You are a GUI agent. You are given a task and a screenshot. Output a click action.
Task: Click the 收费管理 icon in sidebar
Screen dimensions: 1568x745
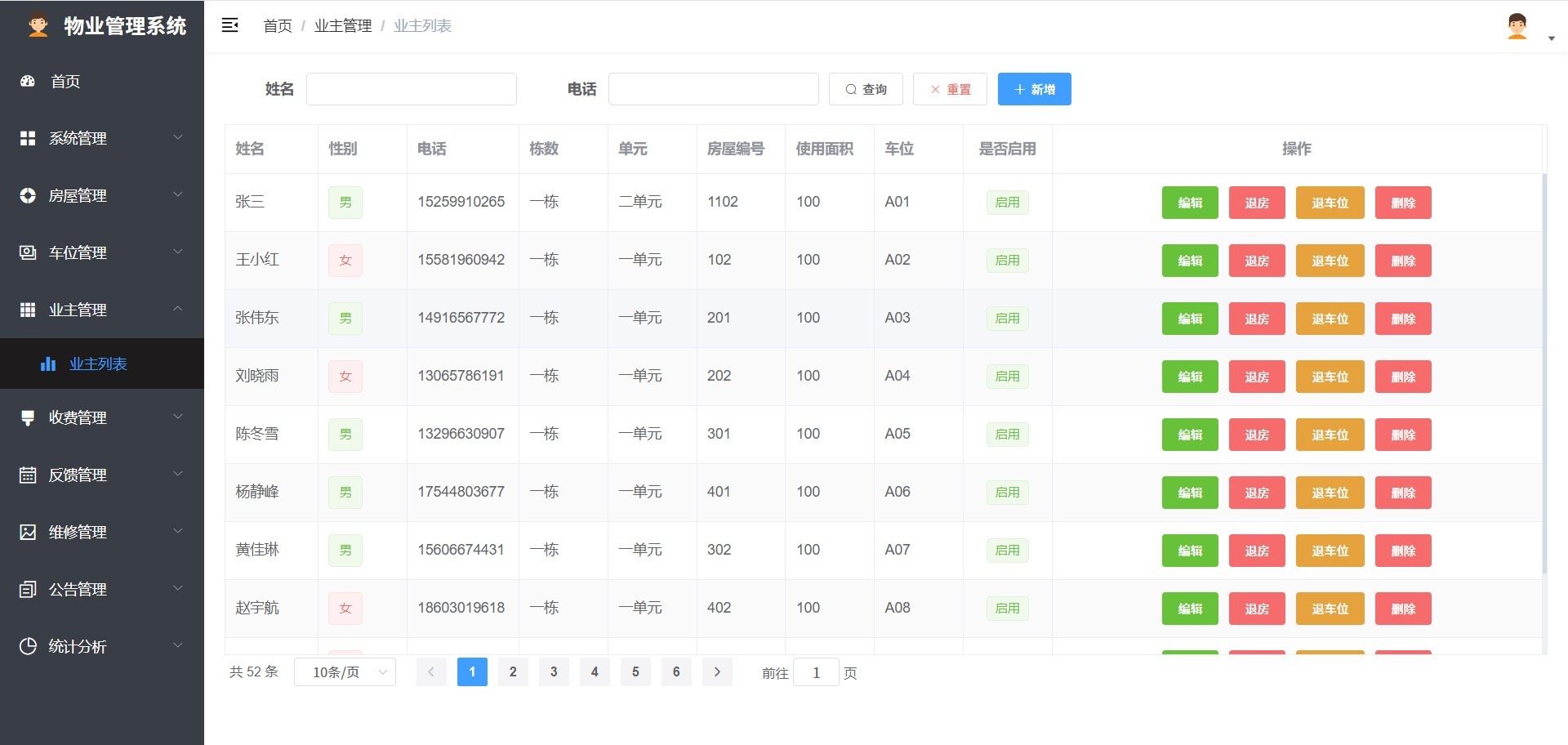(x=28, y=417)
